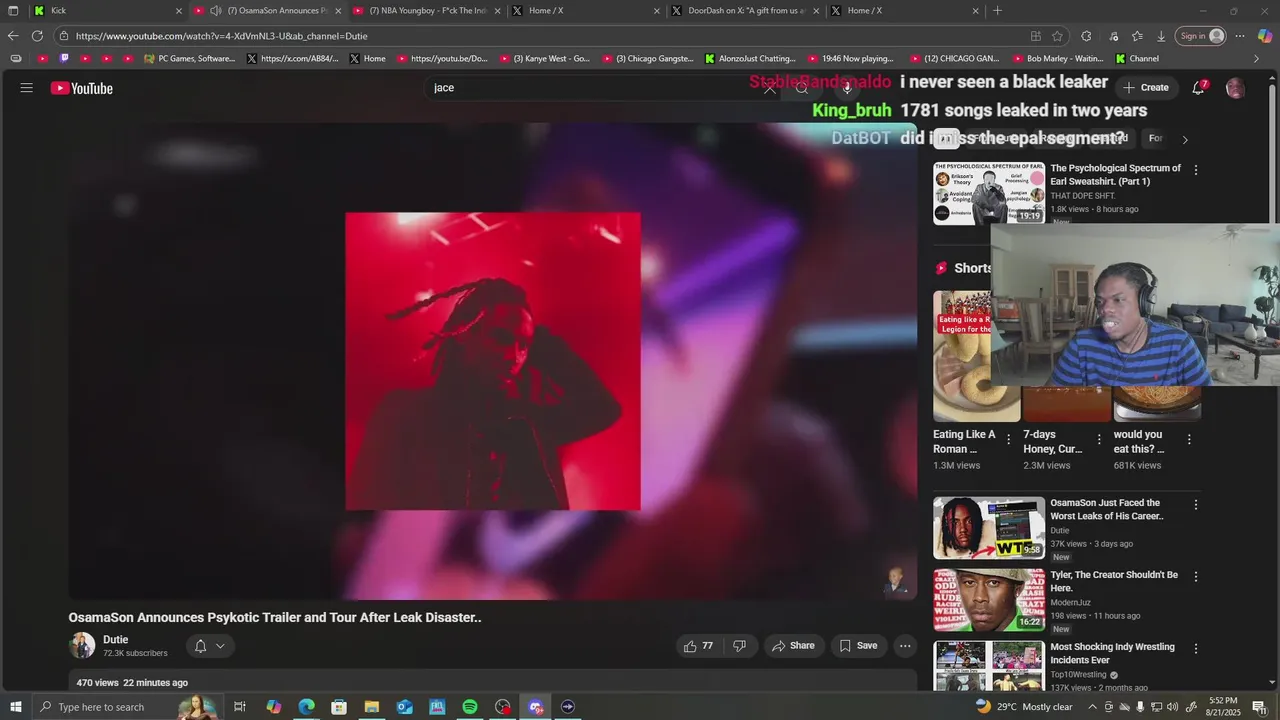Open the AlonzoJust Chatting bookmark
1280x720 pixels.
[750, 59]
